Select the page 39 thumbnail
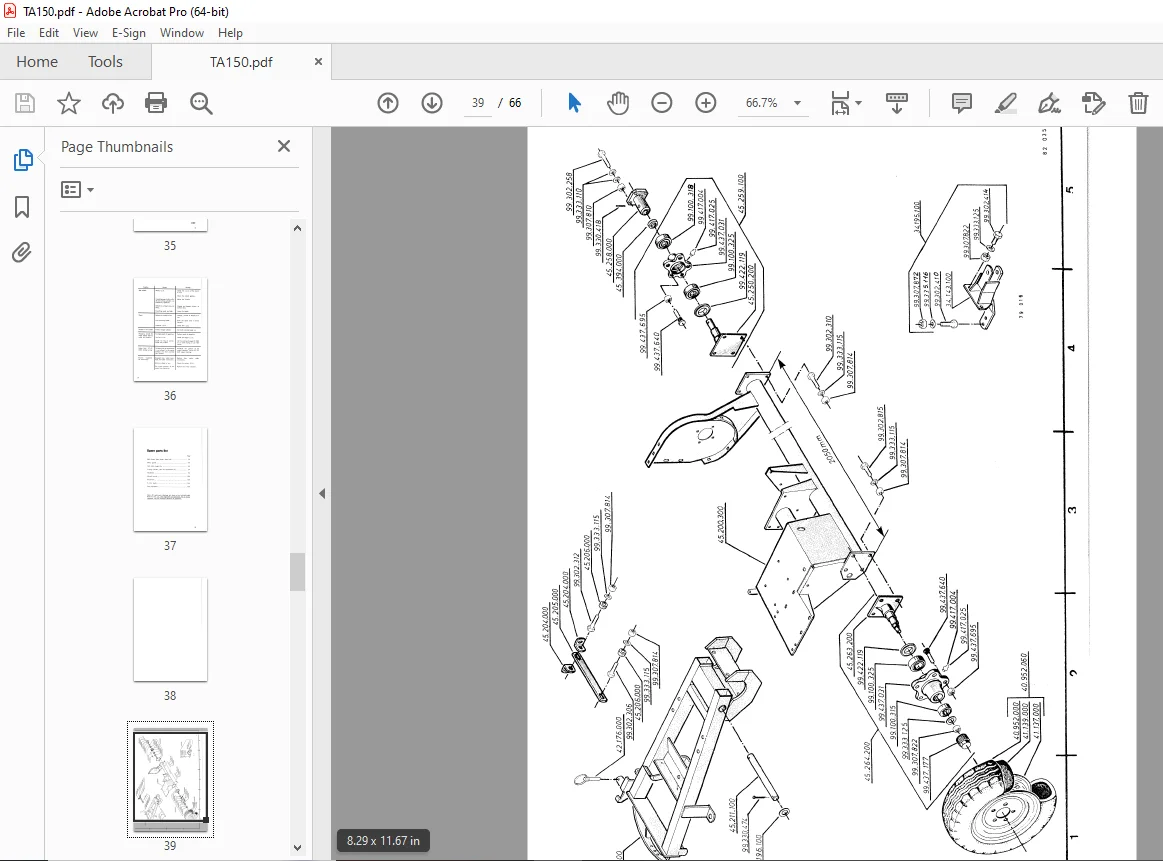This screenshot has width=1163, height=861. (170, 779)
